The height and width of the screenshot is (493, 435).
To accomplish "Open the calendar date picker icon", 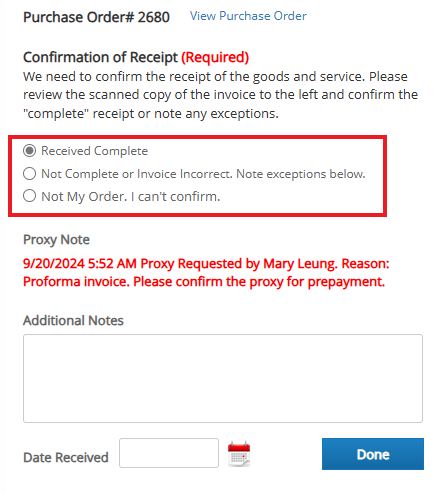I will [x=239, y=453].
